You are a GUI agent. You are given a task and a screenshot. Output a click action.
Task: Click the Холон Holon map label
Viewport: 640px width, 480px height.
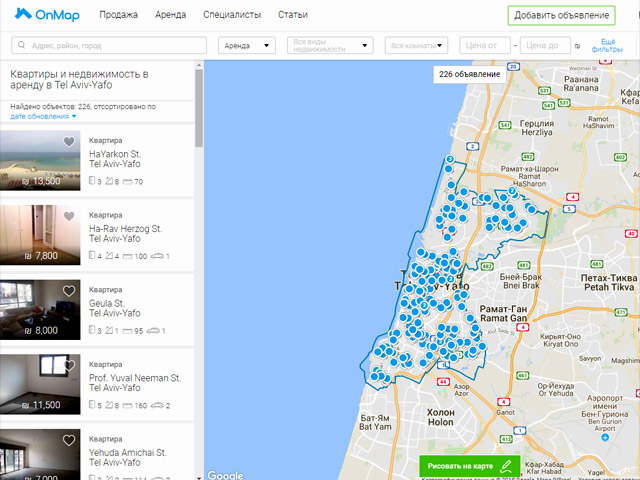click(440, 417)
